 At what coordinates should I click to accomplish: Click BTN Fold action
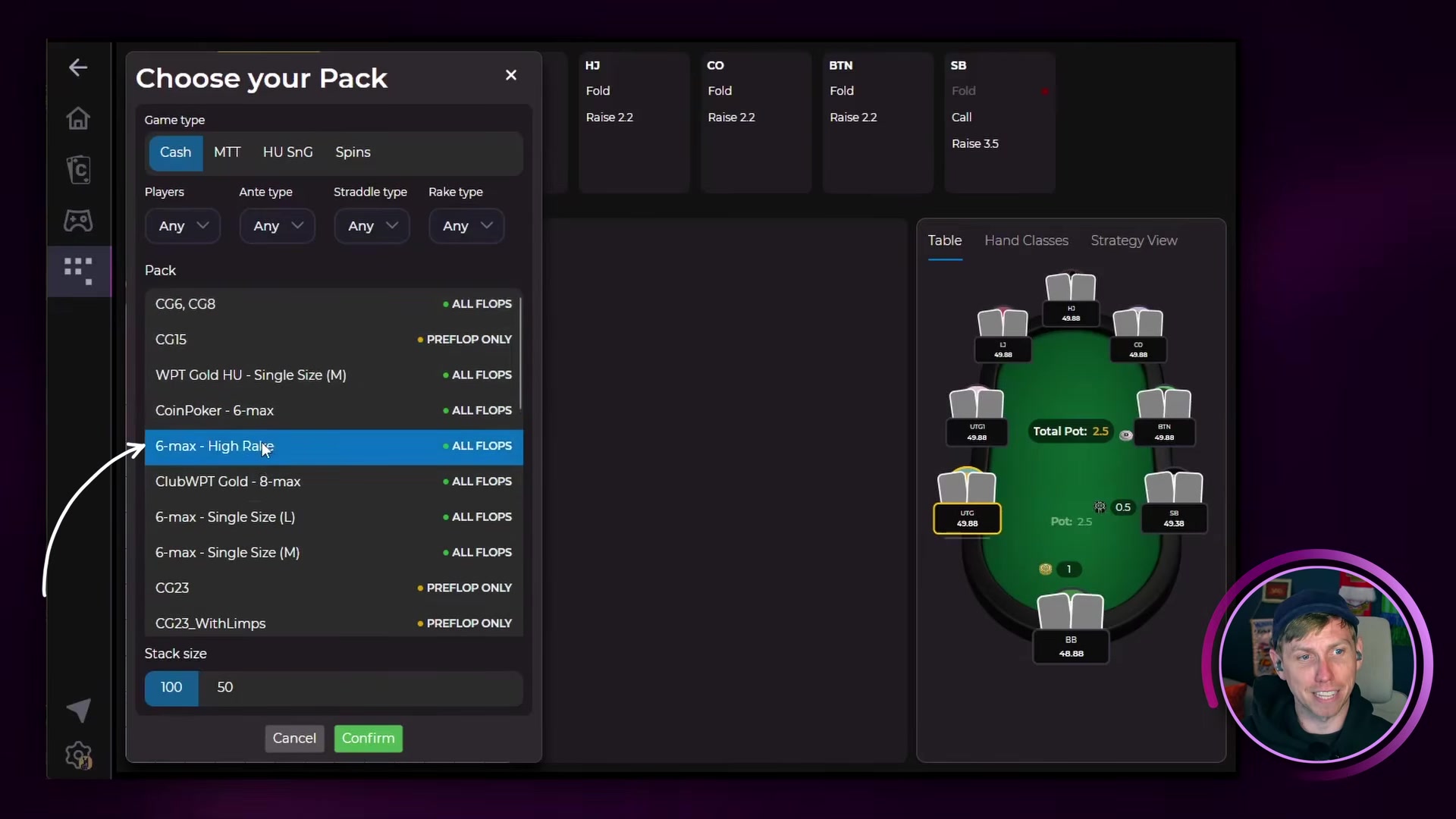(x=842, y=91)
